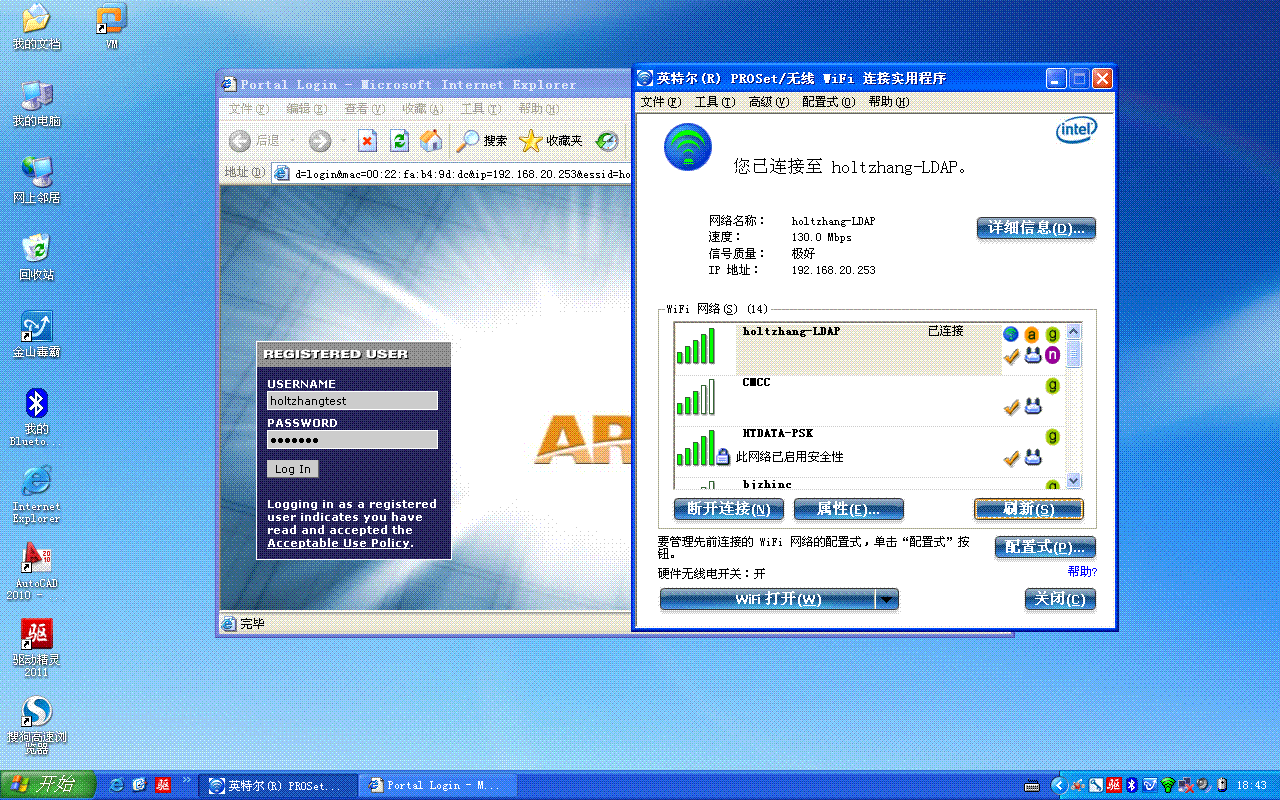
Task: Click the Intel logo in PROSet window
Action: (x=1076, y=130)
